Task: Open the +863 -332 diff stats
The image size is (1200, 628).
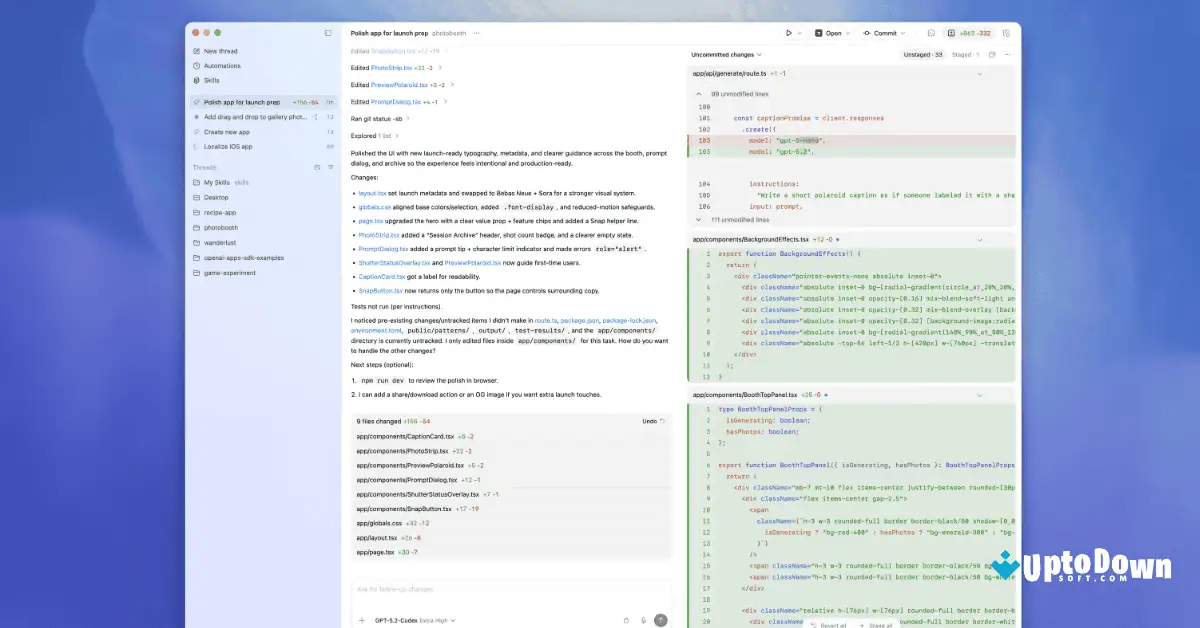Action: pyautogui.click(x=973, y=32)
